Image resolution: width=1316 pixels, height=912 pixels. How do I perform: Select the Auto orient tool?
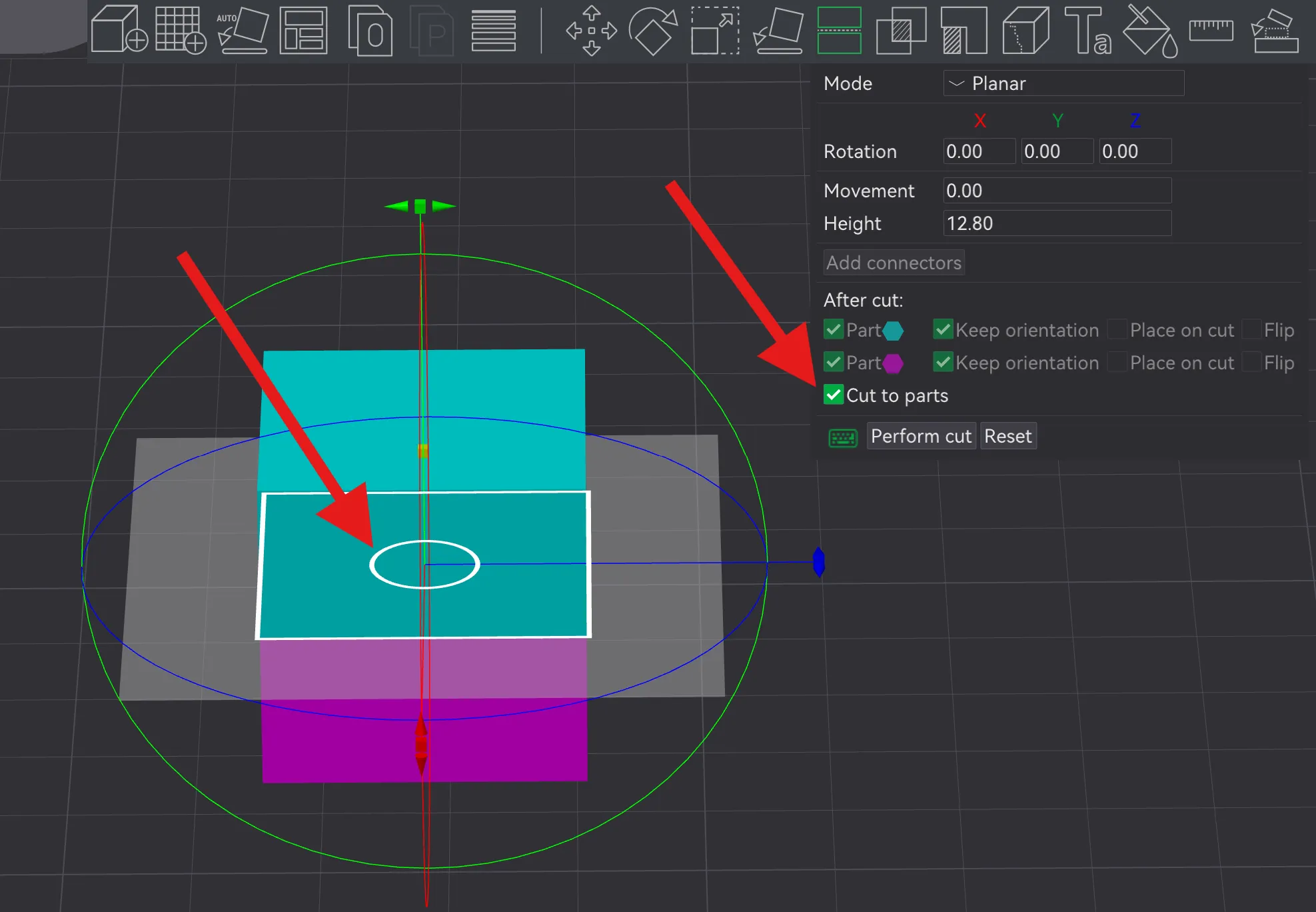click(x=243, y=30)
